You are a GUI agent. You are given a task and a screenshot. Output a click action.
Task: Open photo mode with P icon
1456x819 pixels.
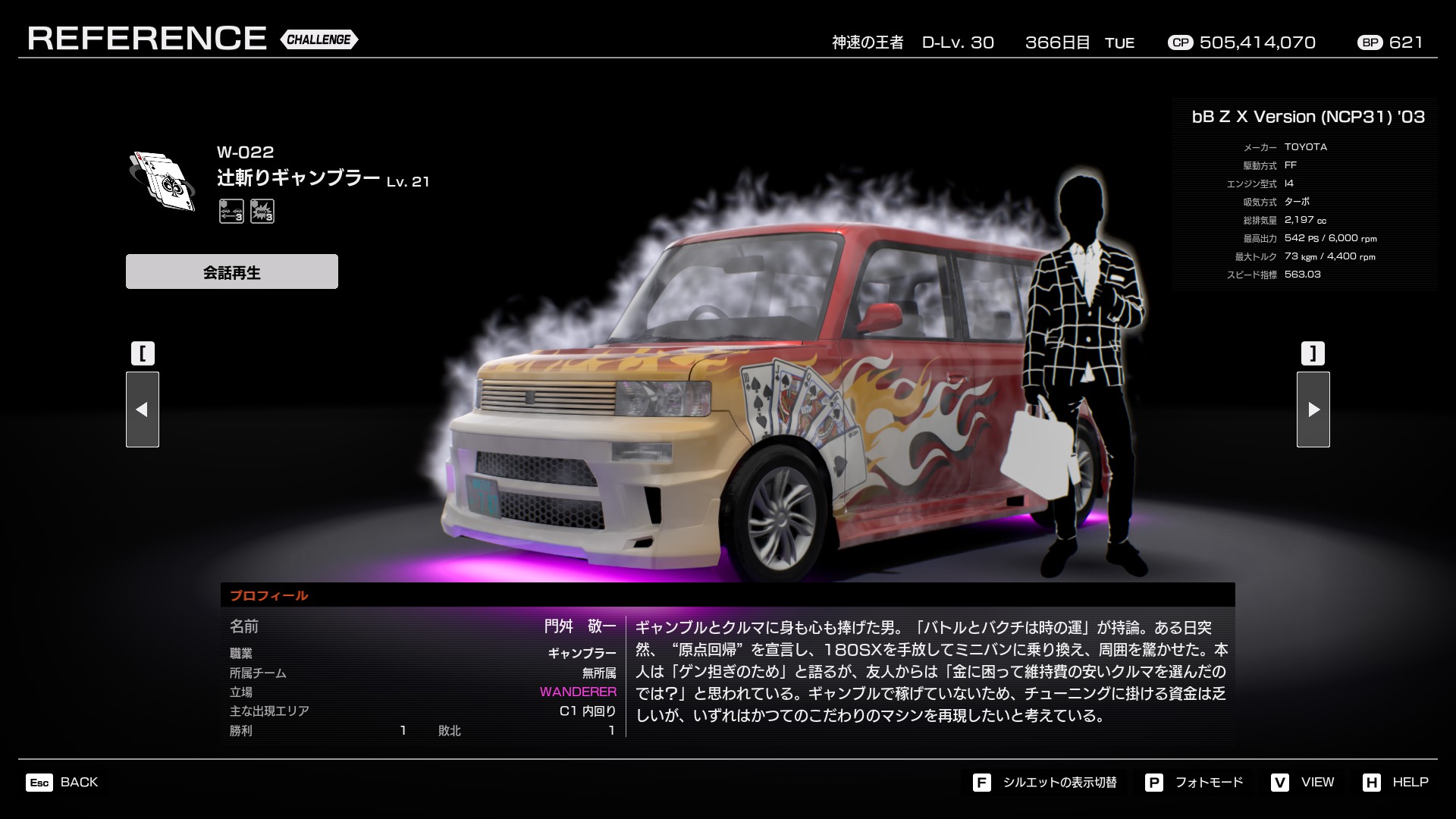click(1153, 783)
